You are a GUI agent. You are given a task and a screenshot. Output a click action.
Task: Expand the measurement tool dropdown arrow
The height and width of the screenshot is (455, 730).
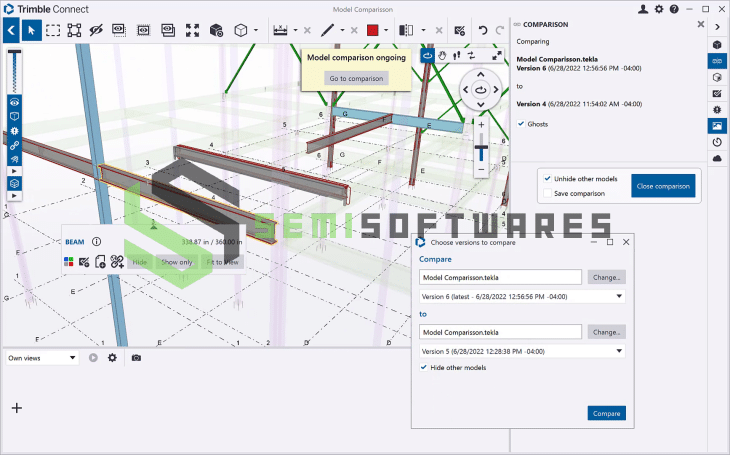tap(295, 31)
